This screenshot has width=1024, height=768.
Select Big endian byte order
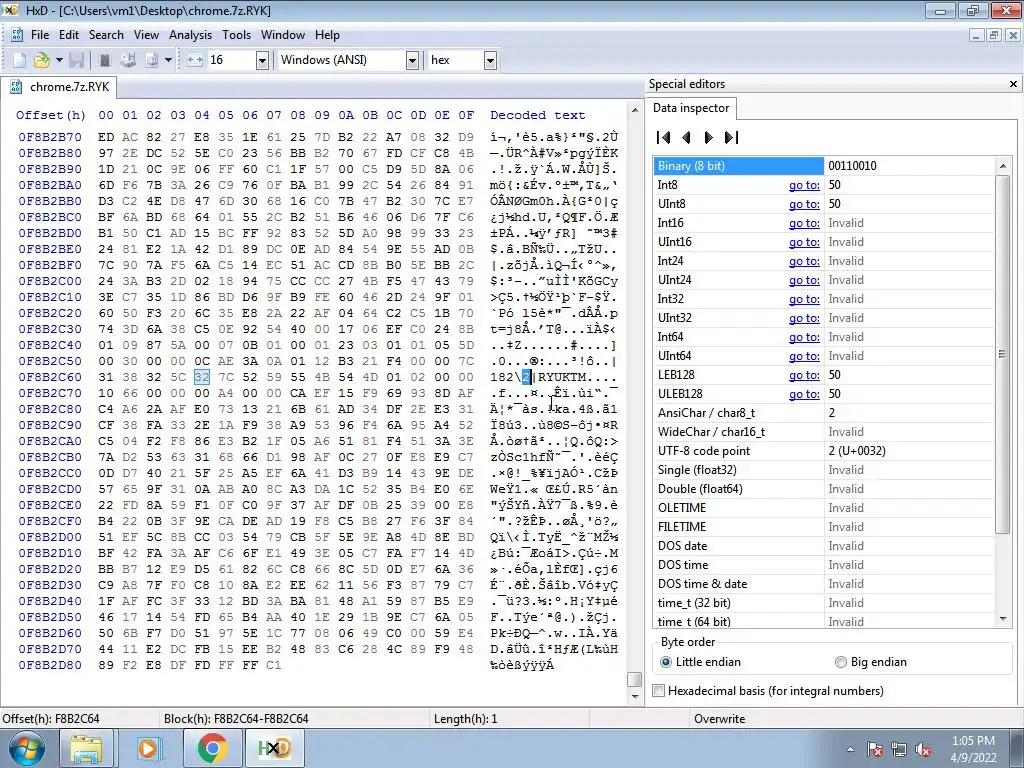coord(871,662)
